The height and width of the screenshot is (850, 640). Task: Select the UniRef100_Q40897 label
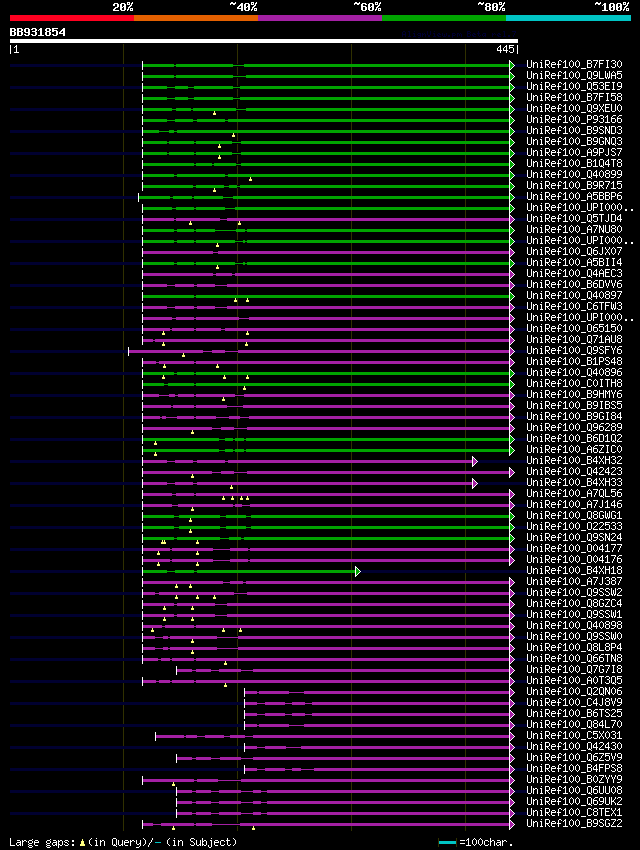574,295
